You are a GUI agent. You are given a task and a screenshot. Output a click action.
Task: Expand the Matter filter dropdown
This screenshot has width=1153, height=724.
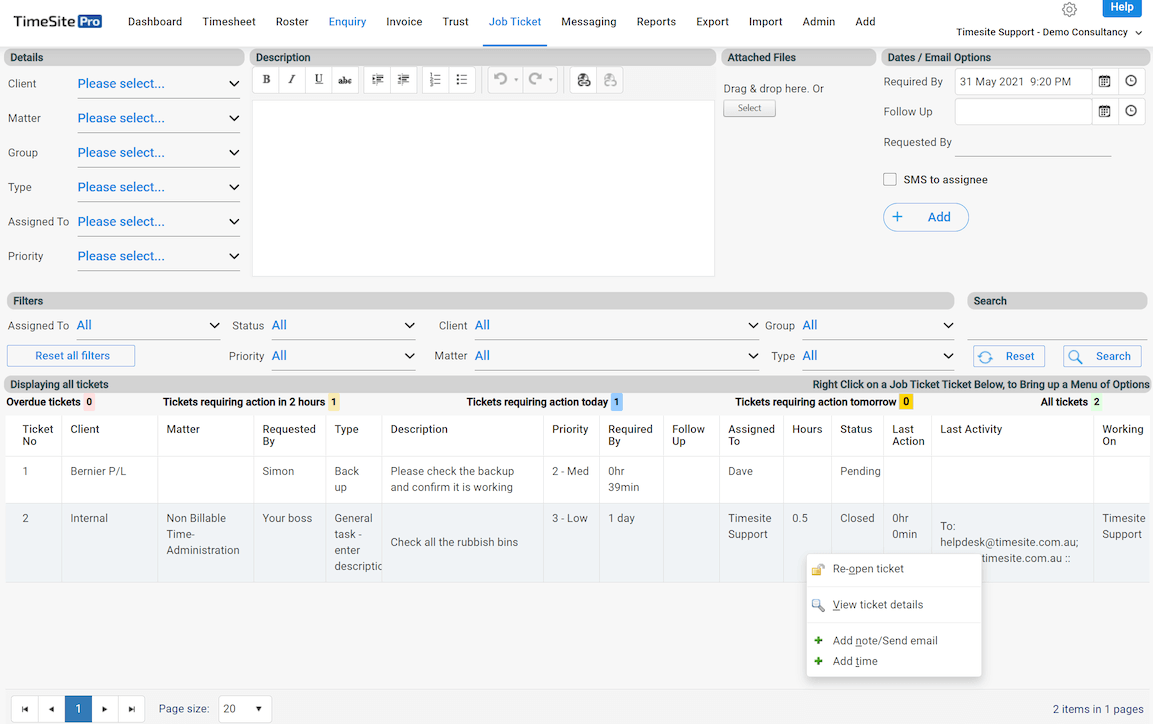point(616,356)
